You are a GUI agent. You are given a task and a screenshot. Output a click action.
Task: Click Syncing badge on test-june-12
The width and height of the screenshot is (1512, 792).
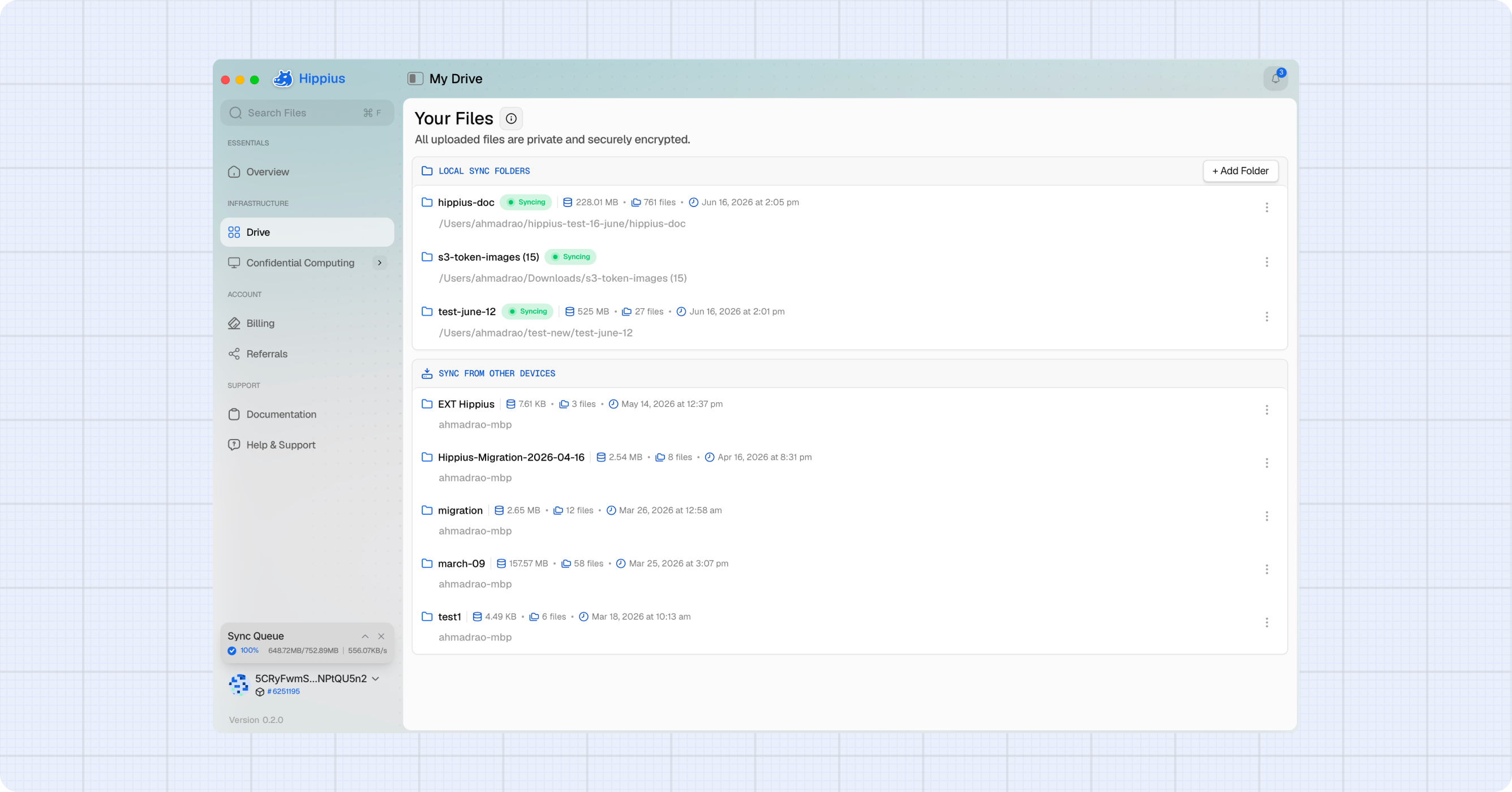(x=528, y=312)
